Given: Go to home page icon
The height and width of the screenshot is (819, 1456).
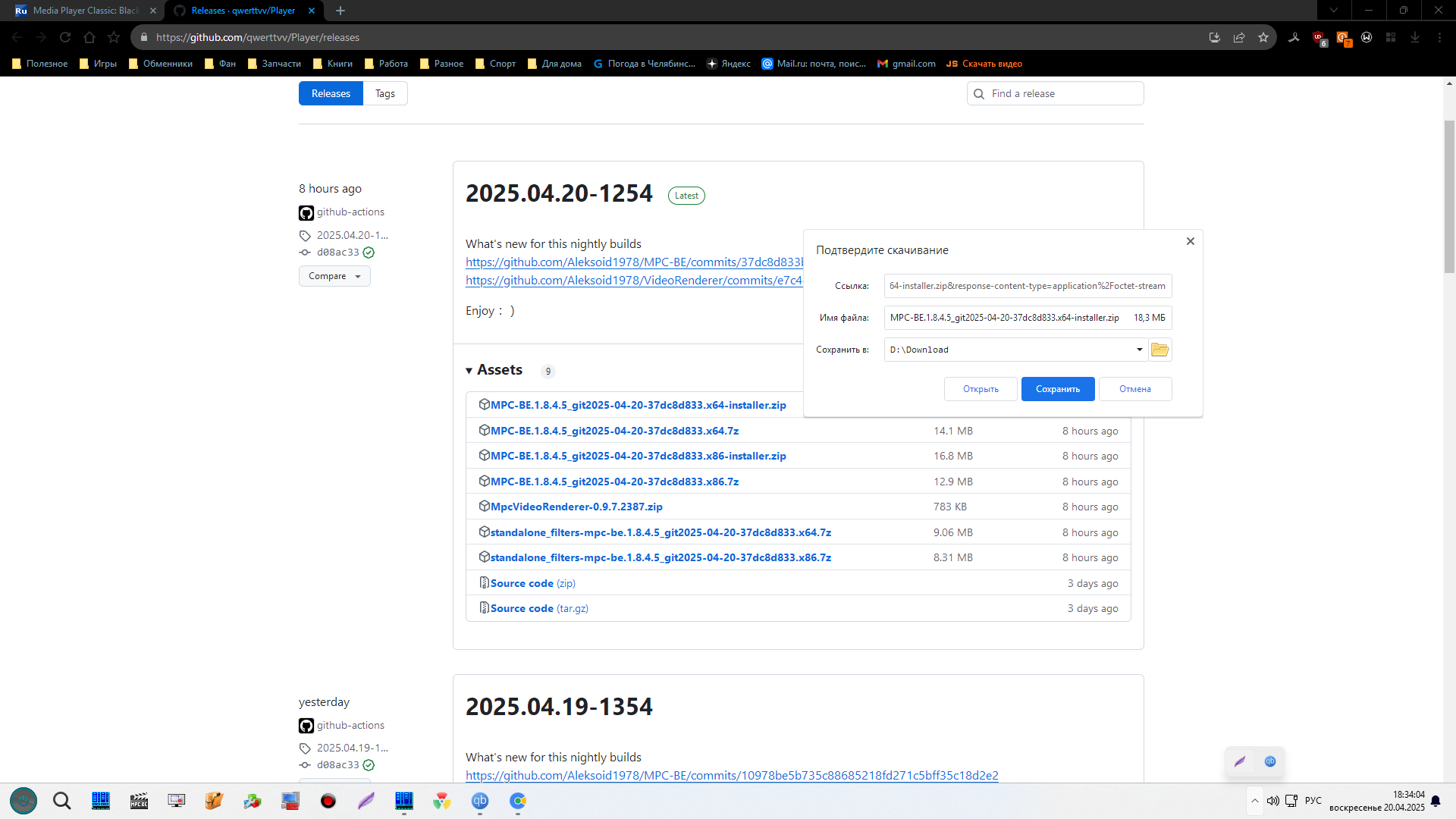Looking at the screenshot, I should click(x=89, y=37).
